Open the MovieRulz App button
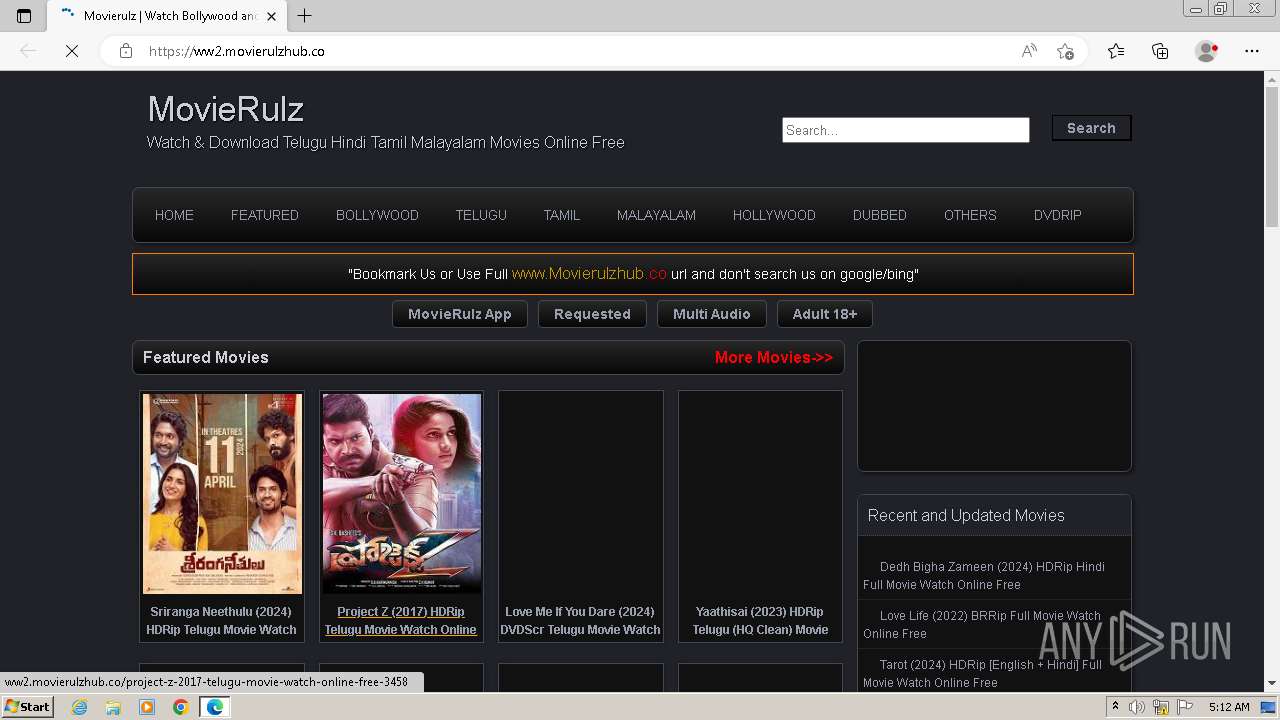 click(460, 314)
